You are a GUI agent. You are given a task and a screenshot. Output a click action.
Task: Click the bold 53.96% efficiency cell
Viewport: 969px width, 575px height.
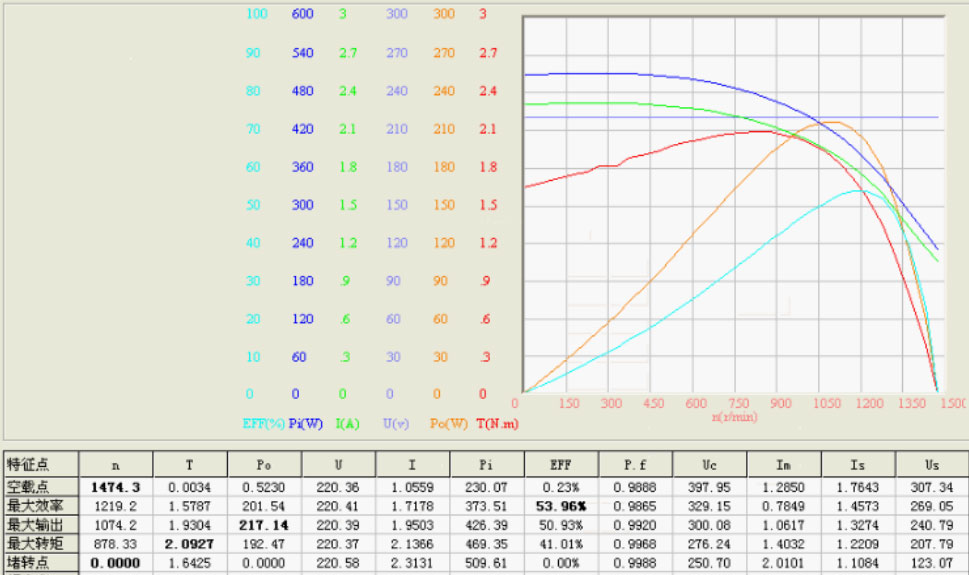561,506
